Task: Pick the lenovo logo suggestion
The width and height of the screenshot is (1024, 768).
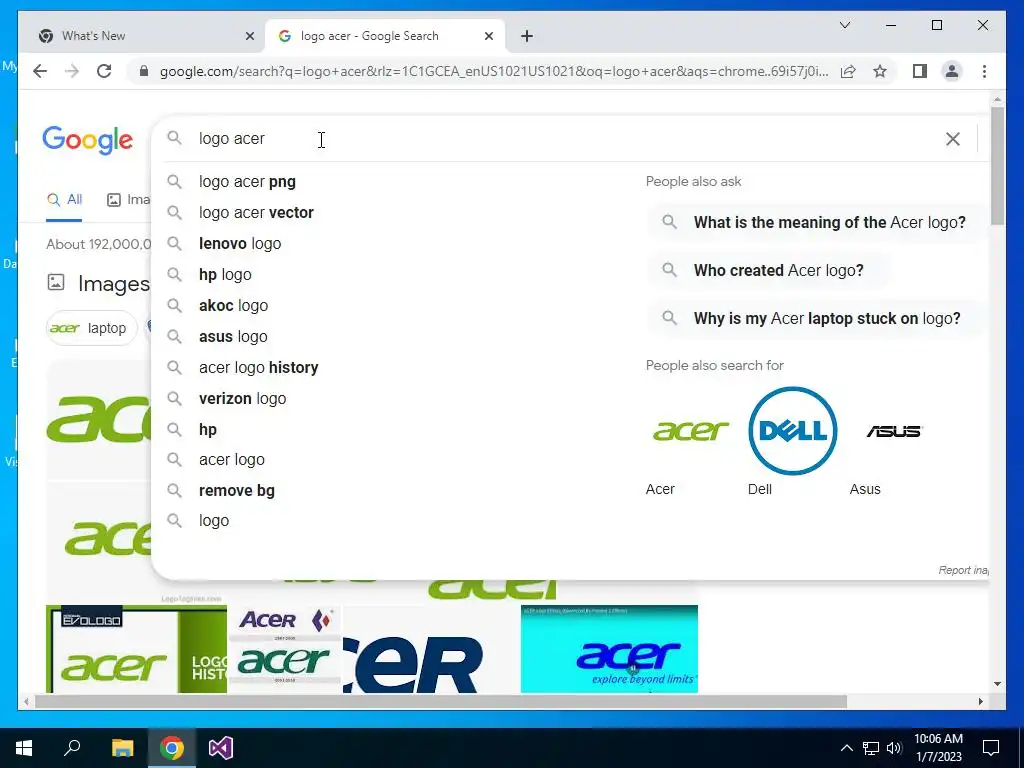Action: pos(240,244)
